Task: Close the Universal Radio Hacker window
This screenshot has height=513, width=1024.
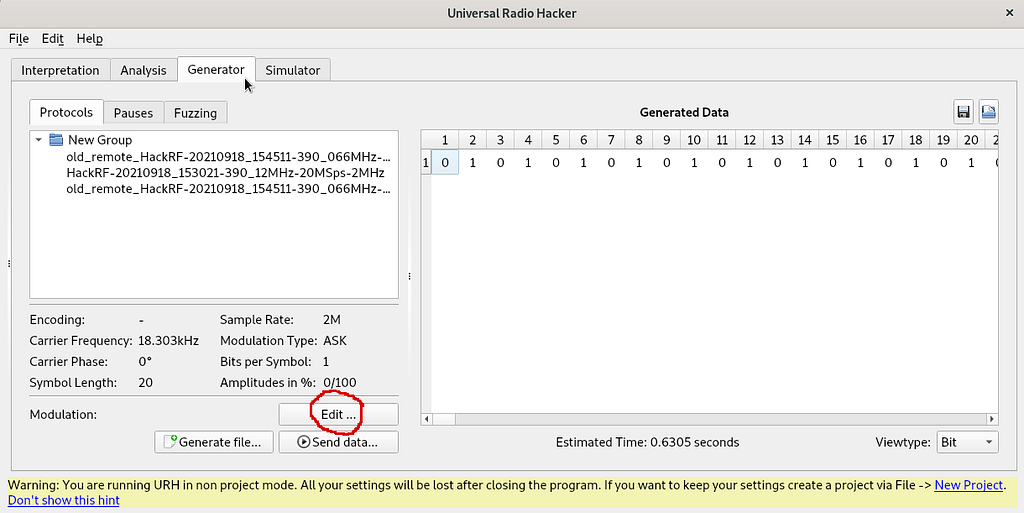Action: 1009,13
